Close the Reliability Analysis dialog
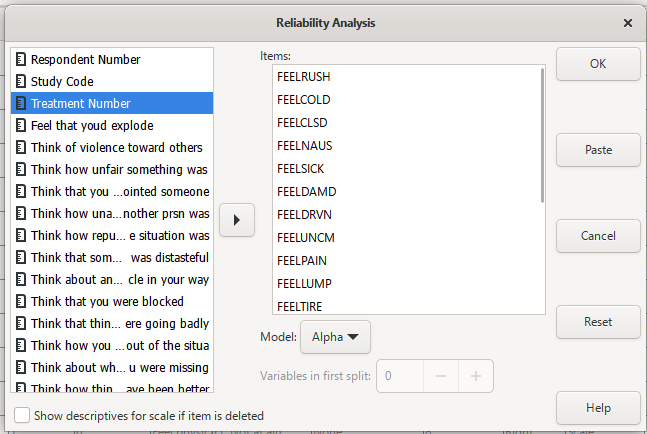Viewport: 647px width, 434px height. (628, 23)
